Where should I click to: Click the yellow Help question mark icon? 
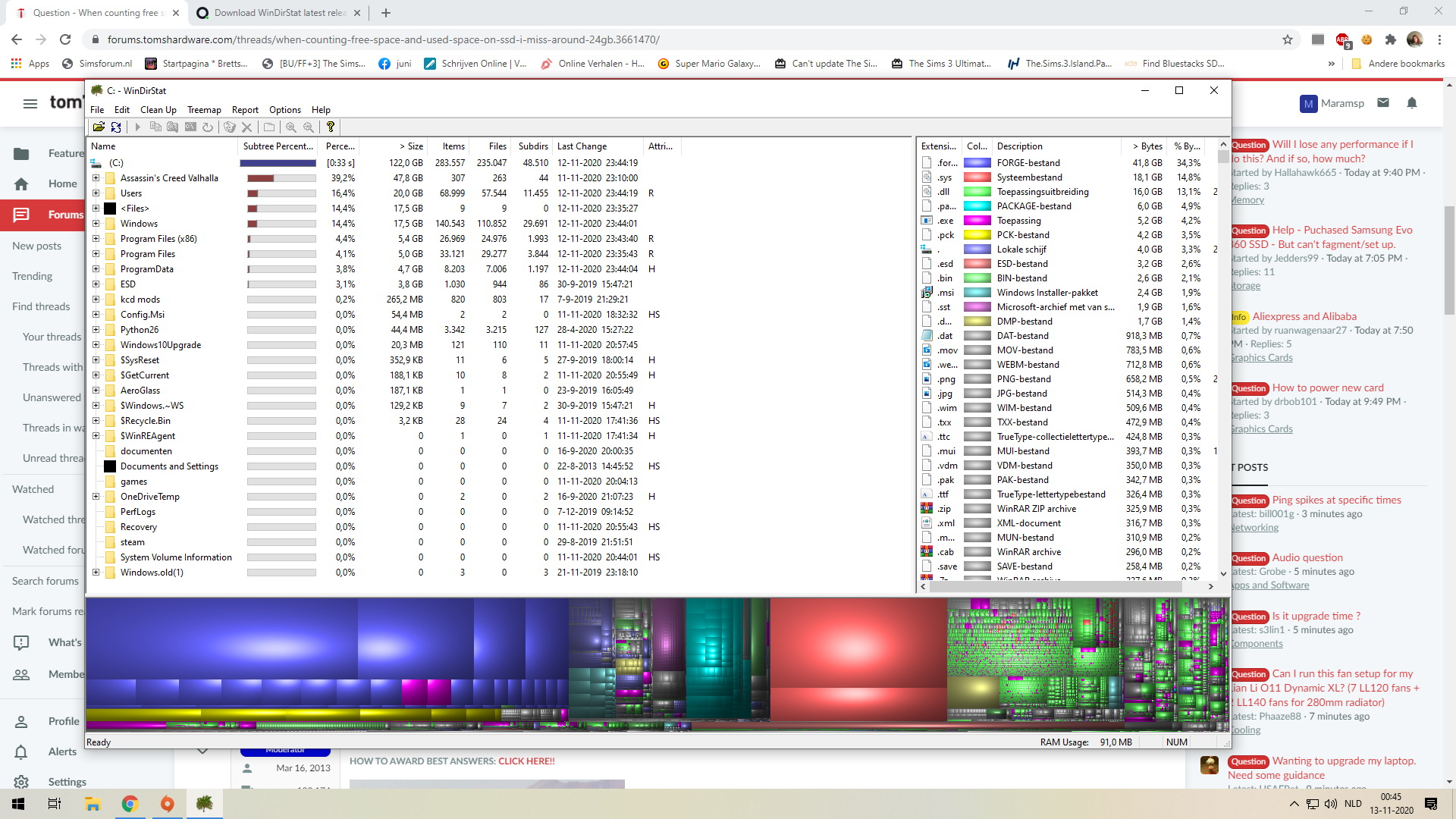pos(331,127)
